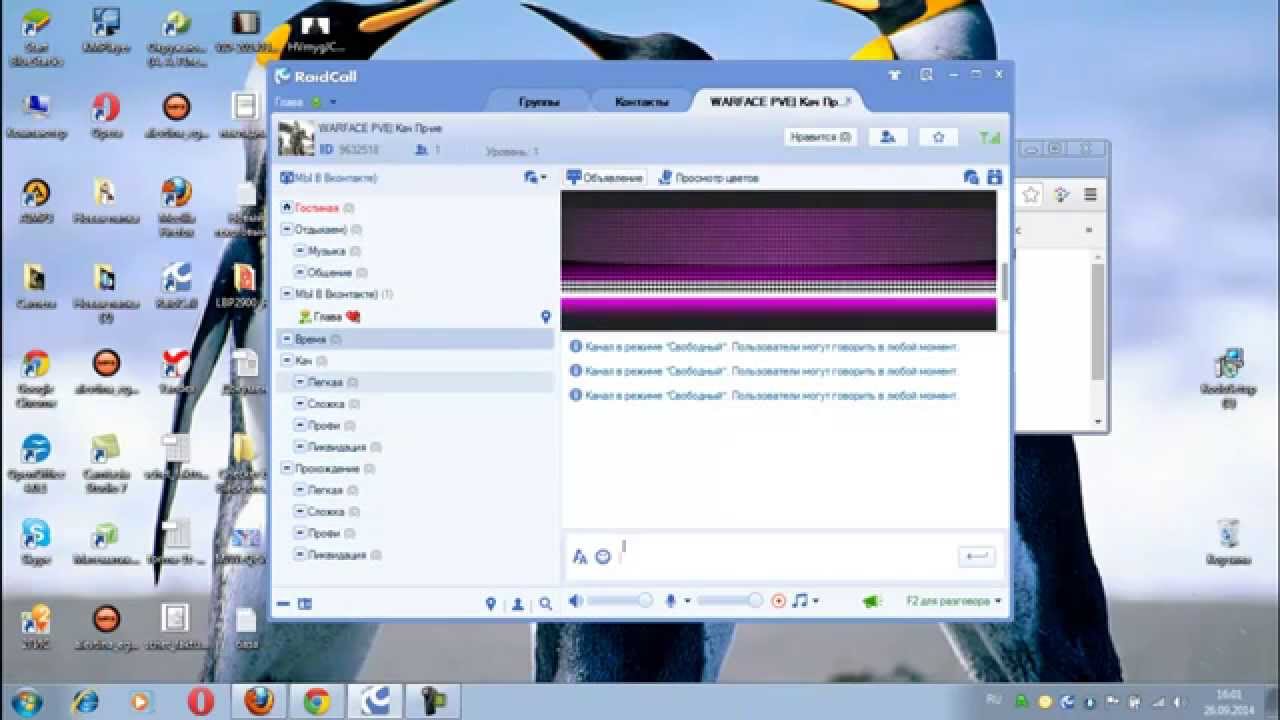Click the purple announcement banner image
This screenshot has width=1280, height=720.
coord(779,260)
